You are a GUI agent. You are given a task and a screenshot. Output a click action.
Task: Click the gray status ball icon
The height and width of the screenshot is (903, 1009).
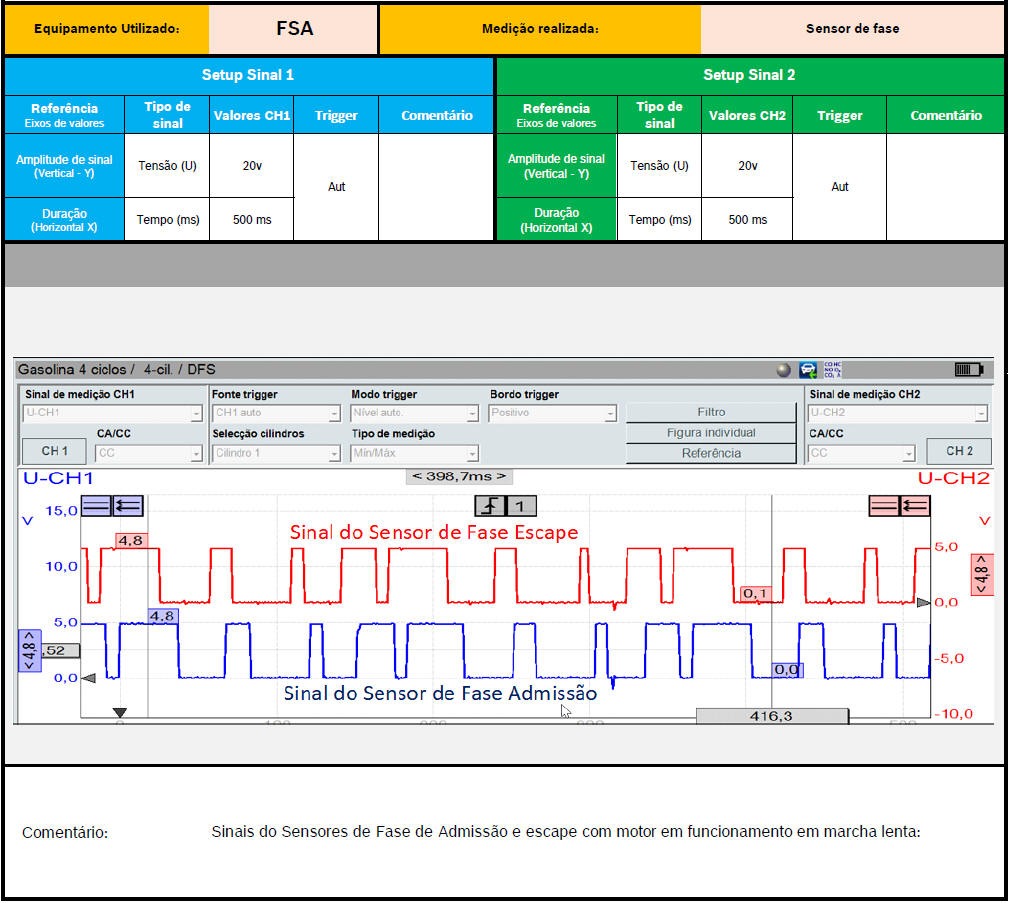point(784,370)
